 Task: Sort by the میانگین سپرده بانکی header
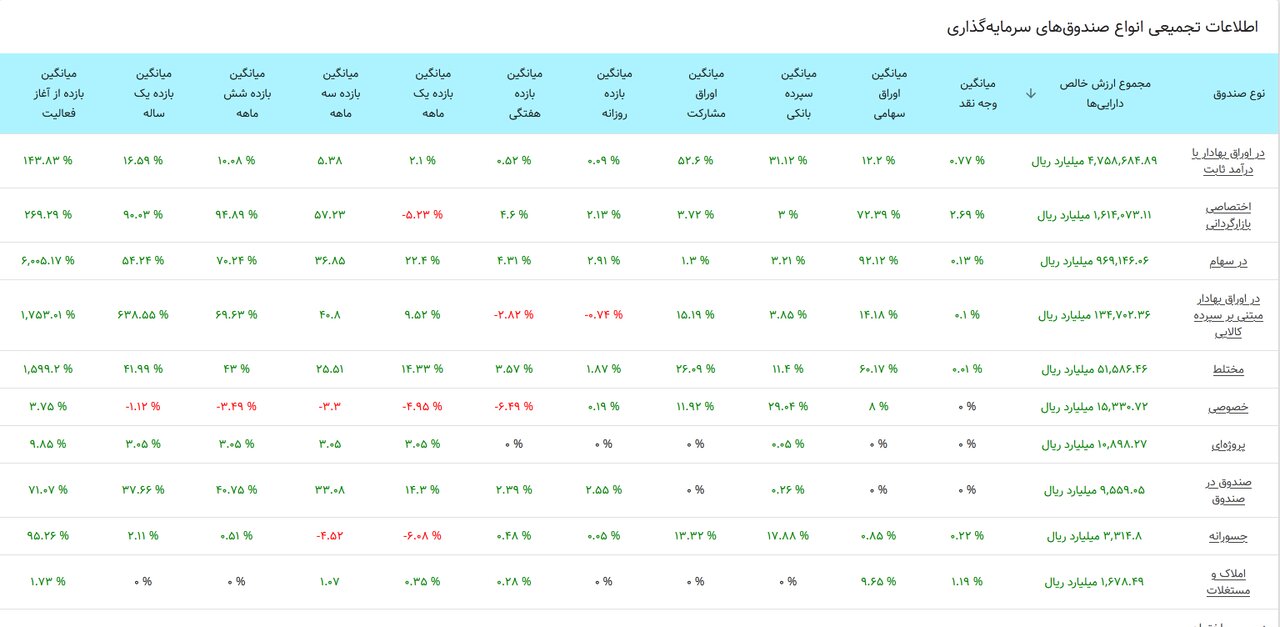[796, 93]
